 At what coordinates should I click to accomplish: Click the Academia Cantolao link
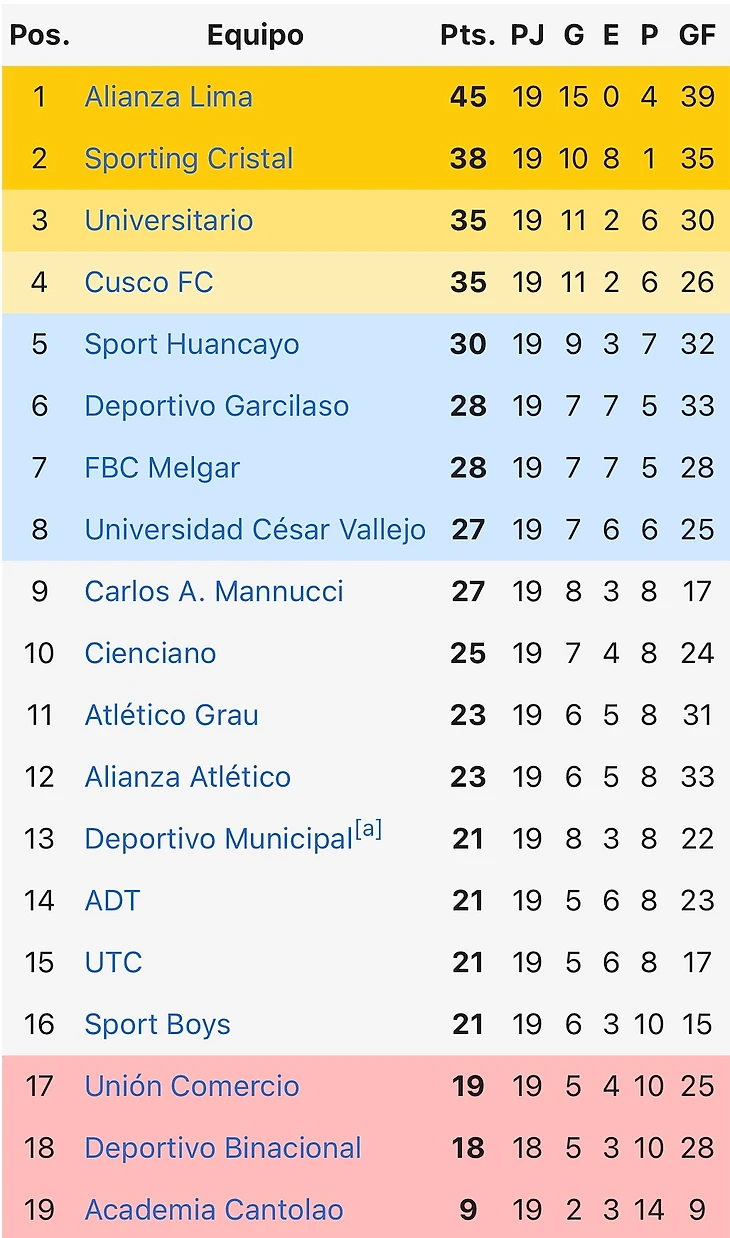click(213, 1211)
